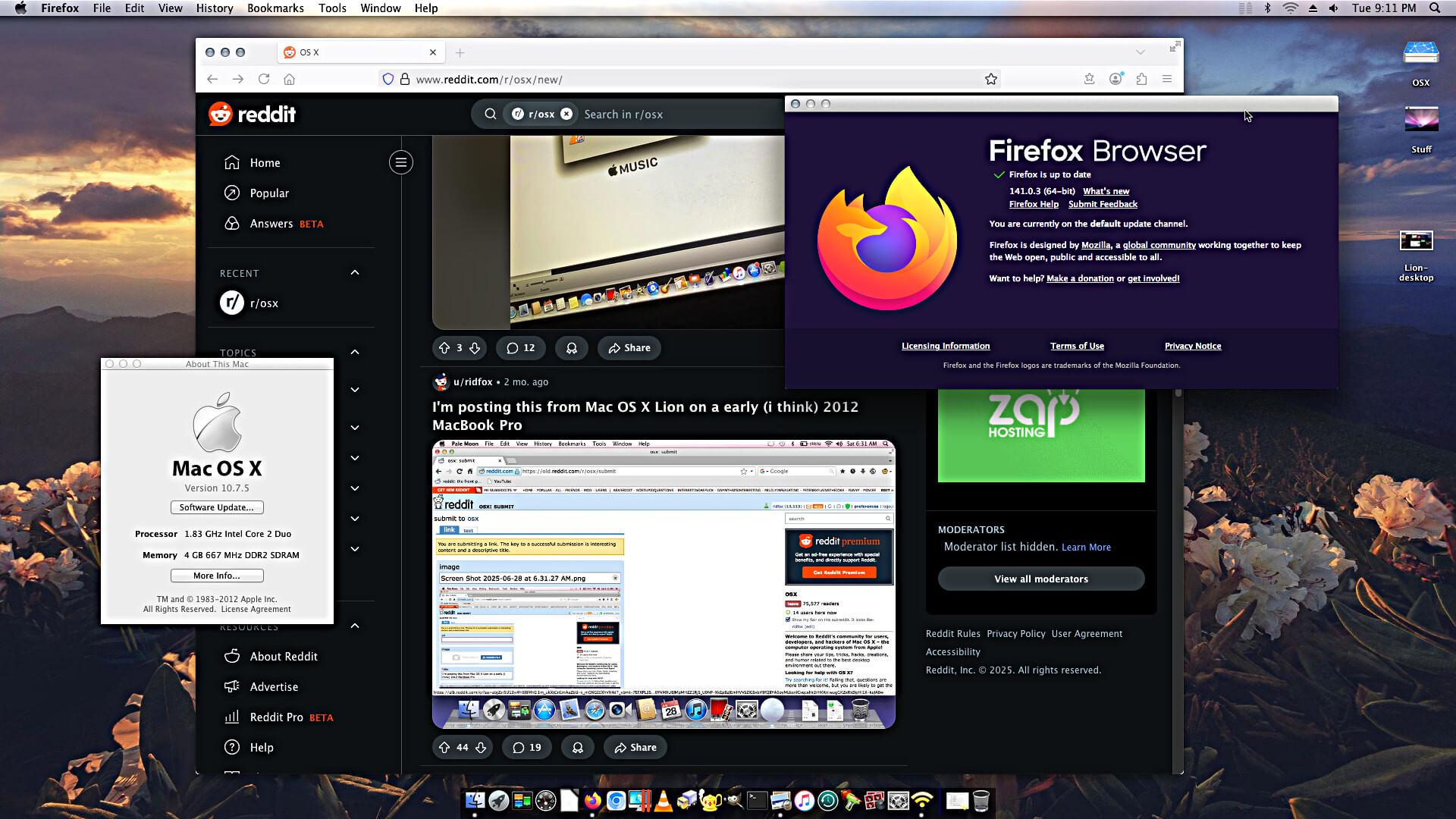Collapse the RECENT section
Viewport: 1456px width, 819px height.
355,272
